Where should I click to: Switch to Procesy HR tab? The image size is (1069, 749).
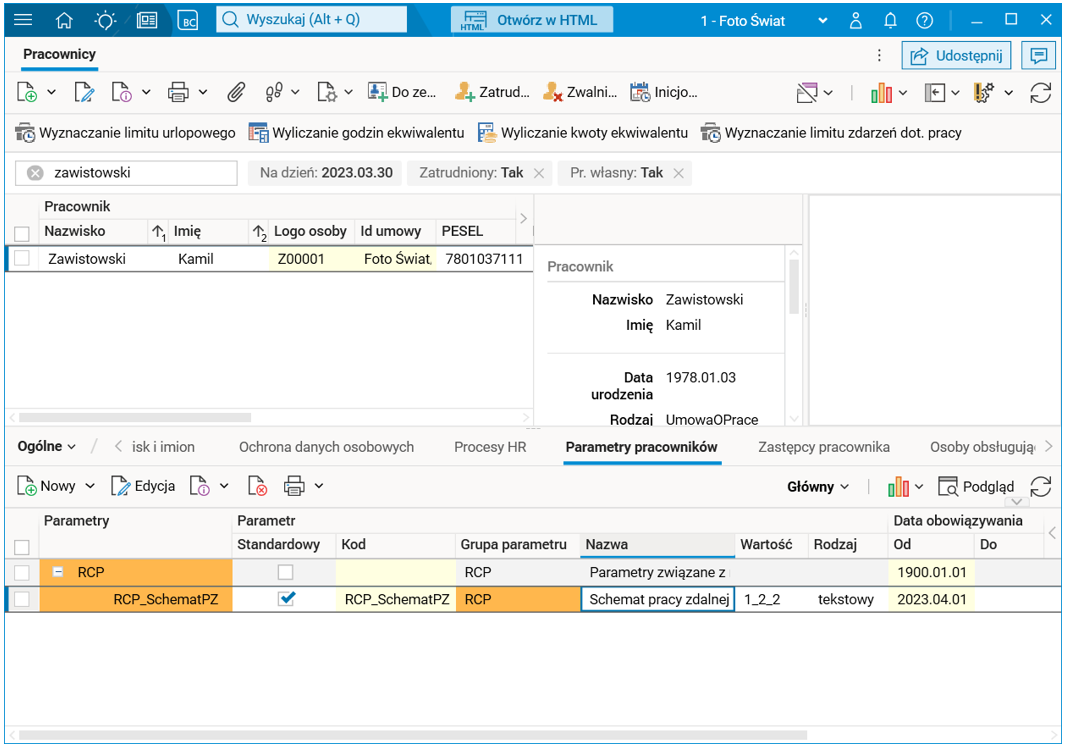coord(490,447)
